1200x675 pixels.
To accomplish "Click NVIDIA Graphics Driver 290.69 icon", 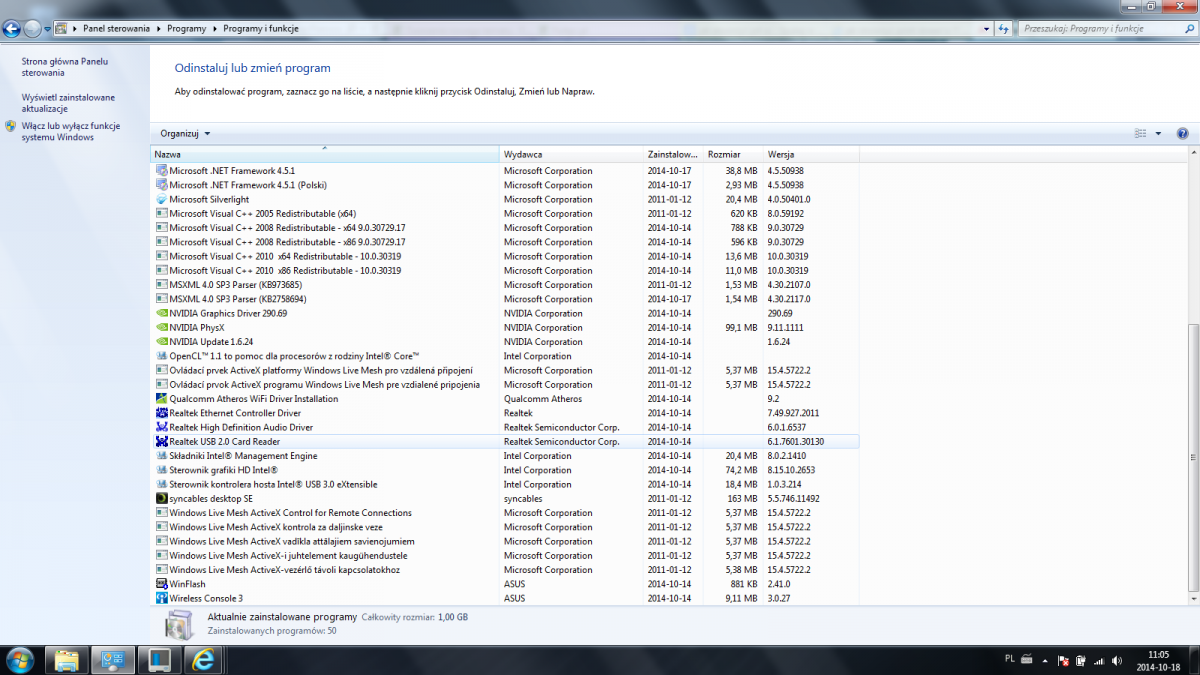I will [162, 313].
